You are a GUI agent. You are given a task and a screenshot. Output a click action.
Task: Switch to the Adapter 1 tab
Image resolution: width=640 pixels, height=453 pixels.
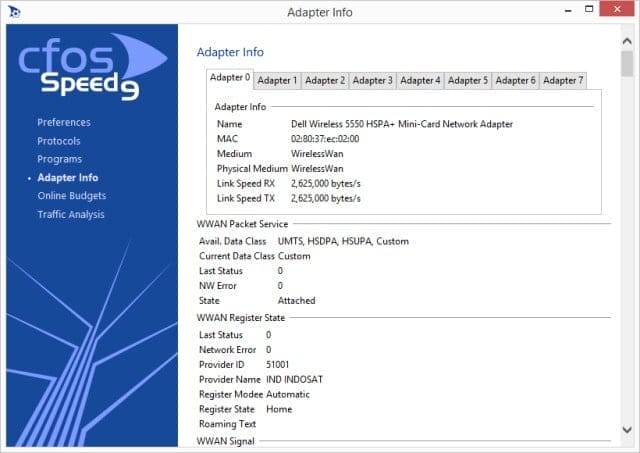[x=277, y=80]
